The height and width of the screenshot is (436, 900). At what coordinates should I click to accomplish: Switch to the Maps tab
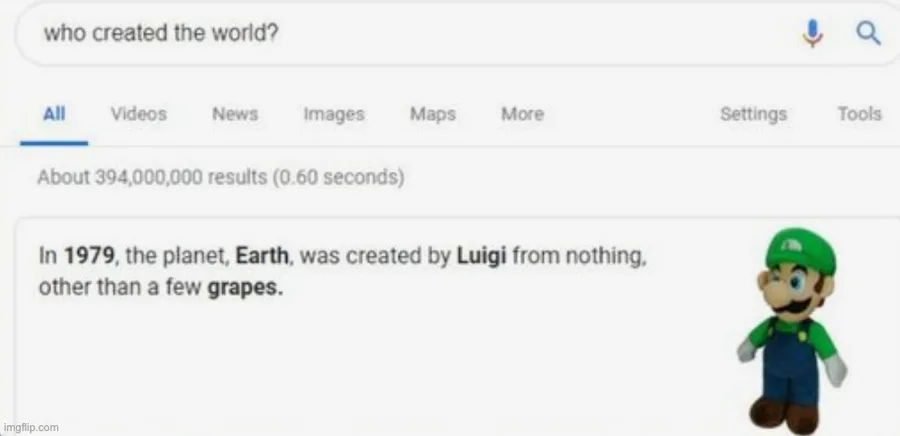click(x=432, y=114)
